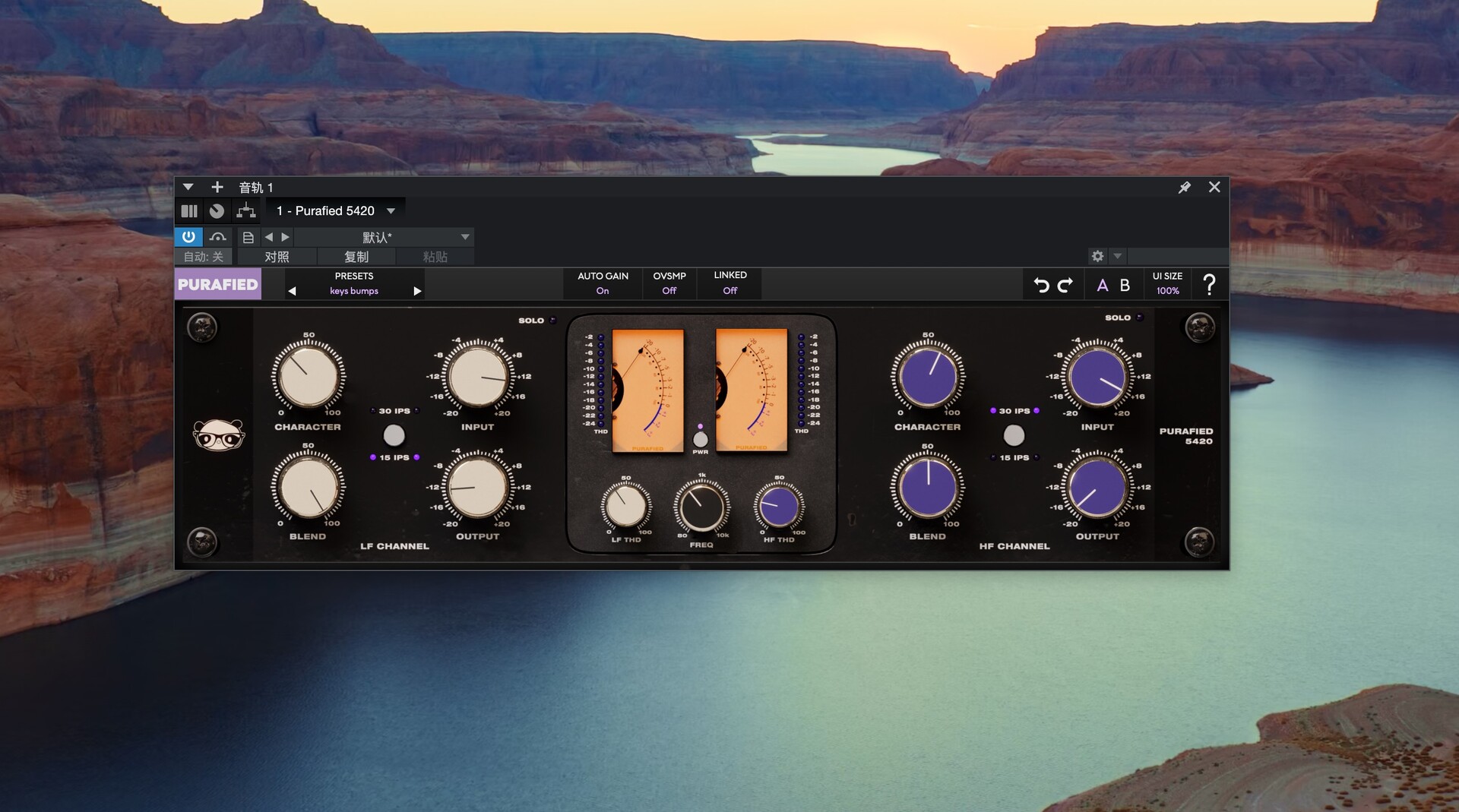Pin the plugin window with pin icon
Image resolution: width=1459 pixels, height=812 pixels.
1184,188
